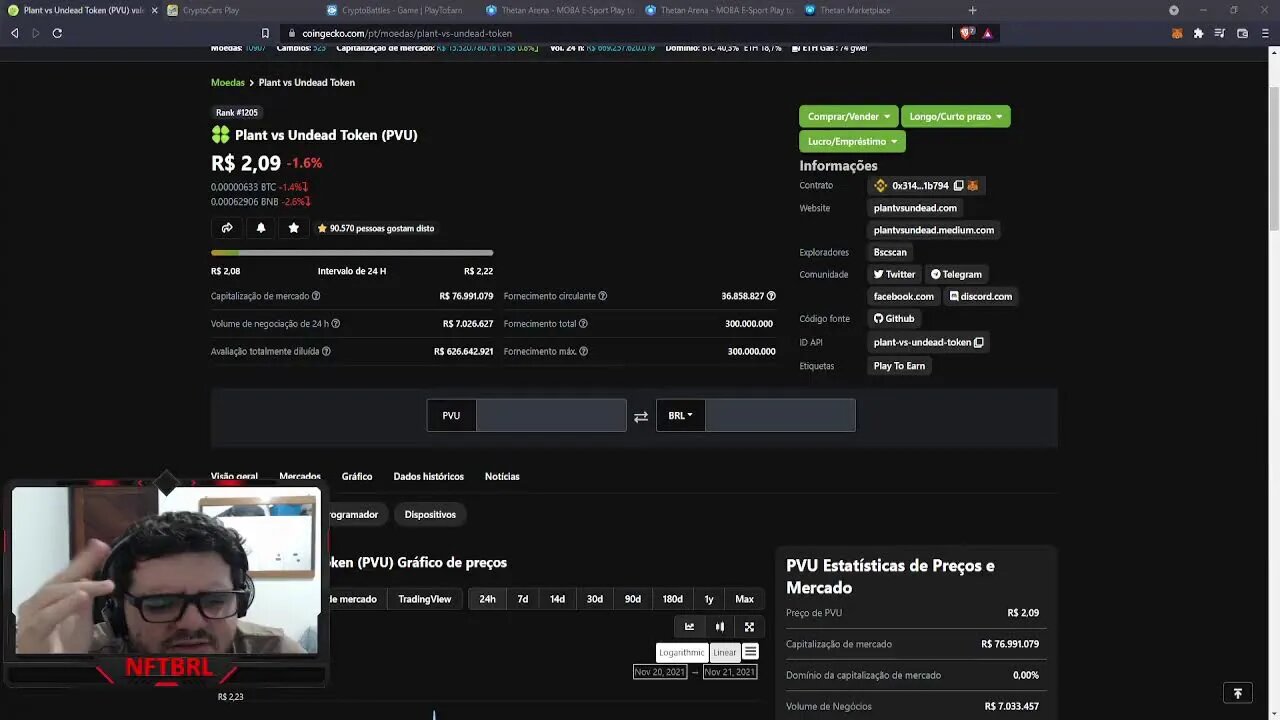Image resolution: width=1280 pixels, height=720 pixels.
Task: Add PVU to favorites with the star button
Action: 293,228
